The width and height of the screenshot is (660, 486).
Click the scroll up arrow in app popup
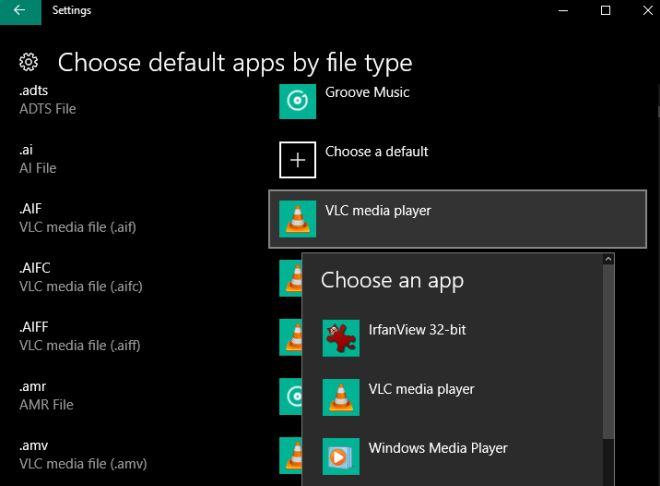point(608,260)
